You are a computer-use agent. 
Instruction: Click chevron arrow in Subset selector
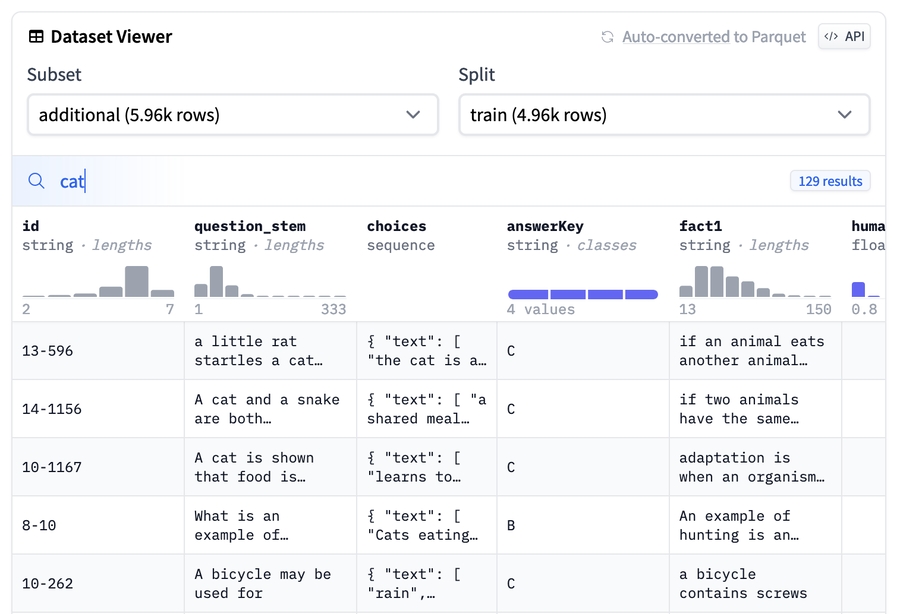click(x=413, y=115)
